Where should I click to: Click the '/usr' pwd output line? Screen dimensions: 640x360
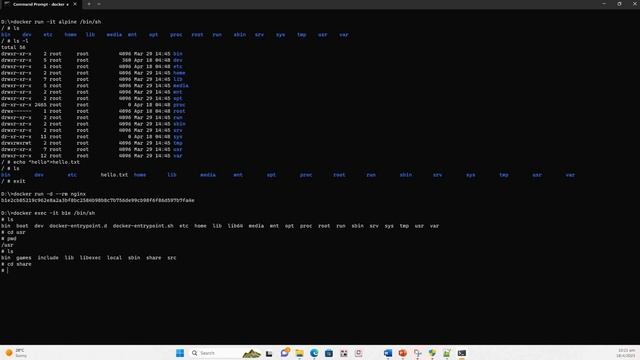coord(7,245)
